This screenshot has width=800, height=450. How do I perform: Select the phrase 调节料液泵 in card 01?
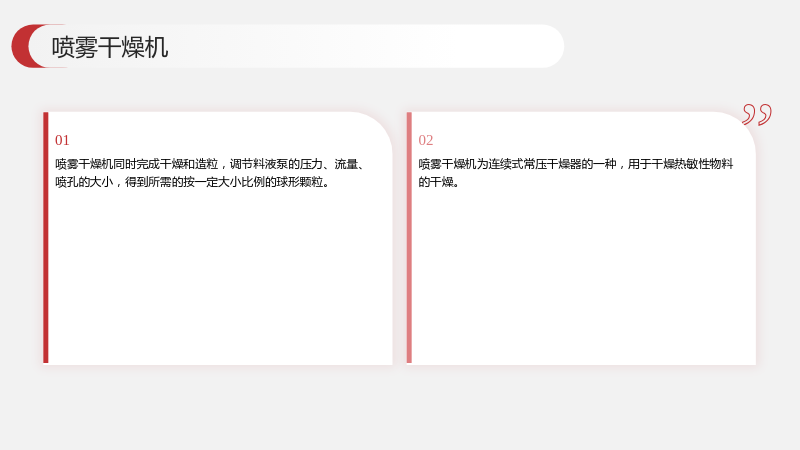tap(259, 164)
